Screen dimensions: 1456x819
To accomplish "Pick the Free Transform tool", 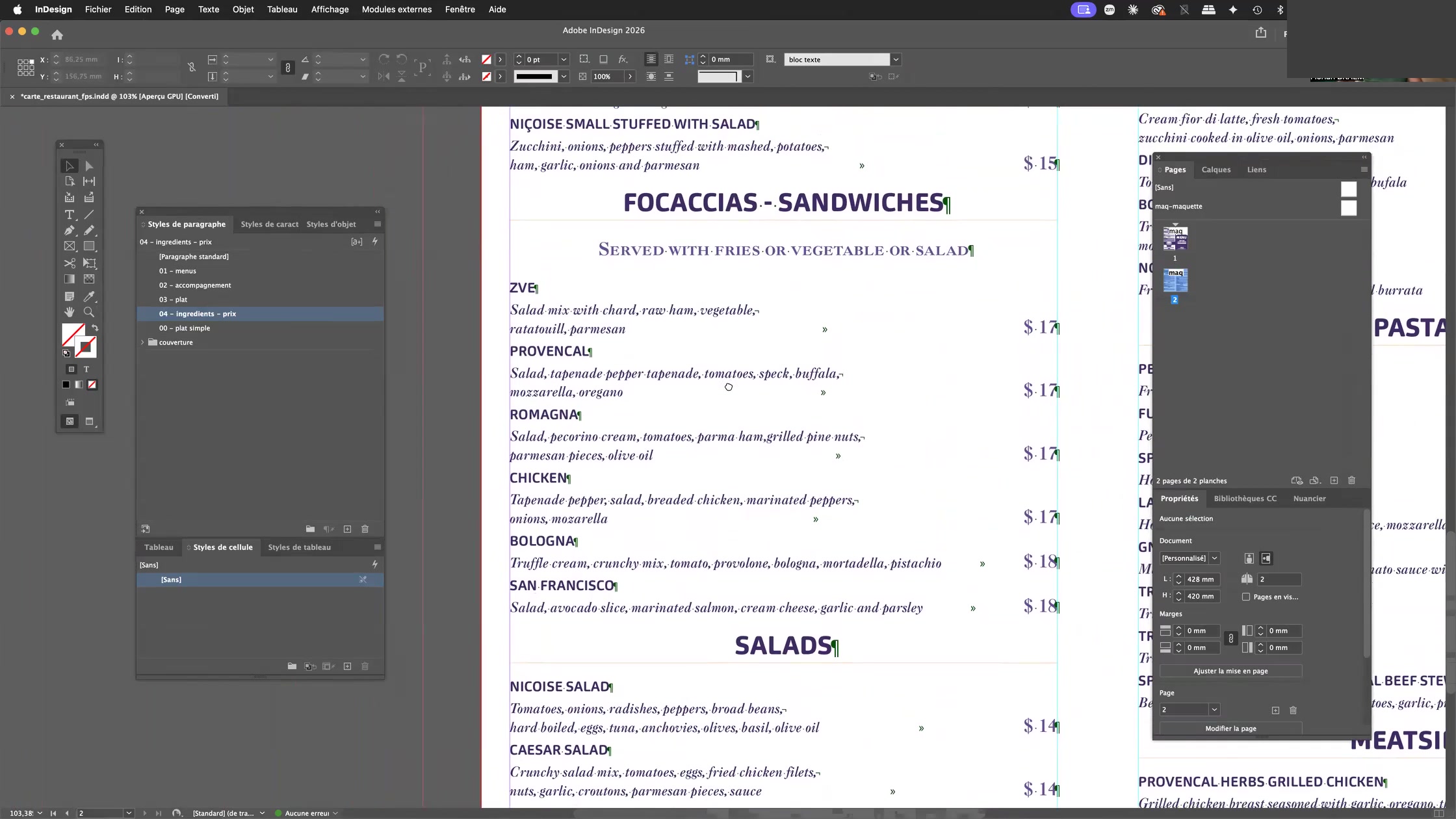I will click(x=89, y=263).
